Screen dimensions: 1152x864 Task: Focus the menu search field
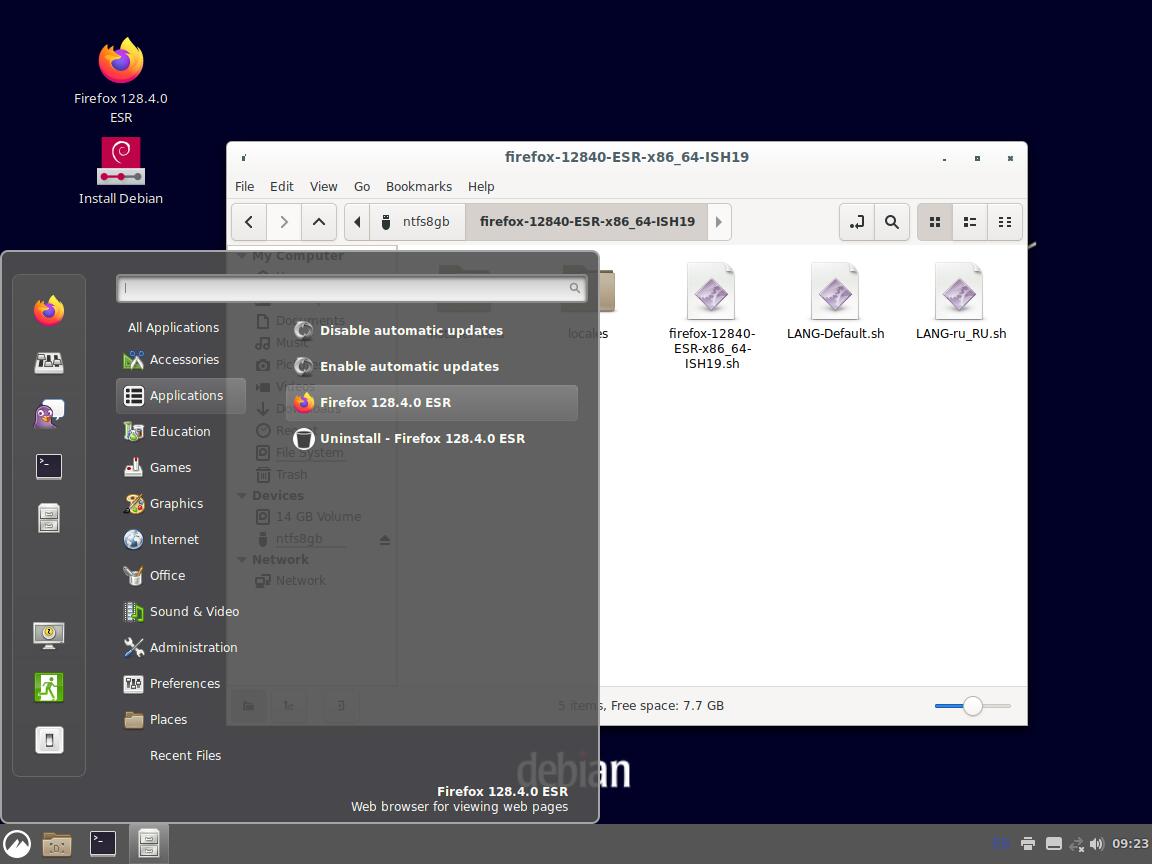pos(351,288)
